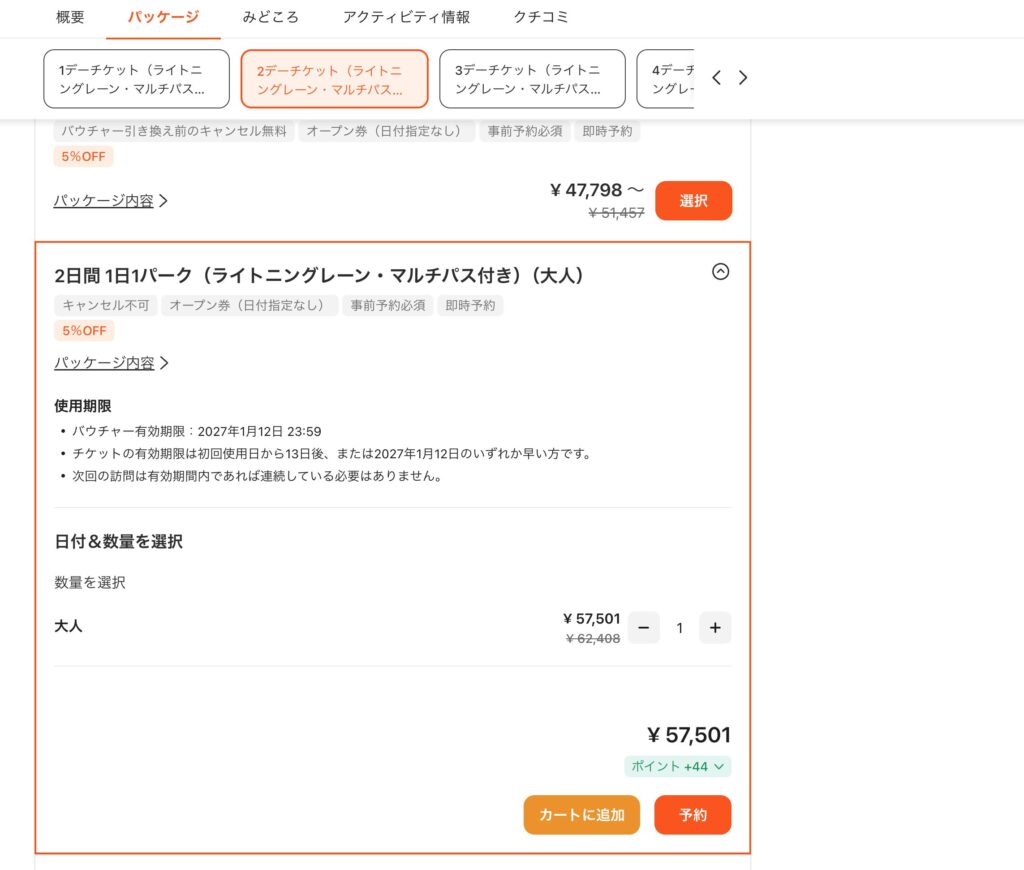Click the orange 予約 button
The height and width of the screenshot is (870, 1024).
coord(693,815)
